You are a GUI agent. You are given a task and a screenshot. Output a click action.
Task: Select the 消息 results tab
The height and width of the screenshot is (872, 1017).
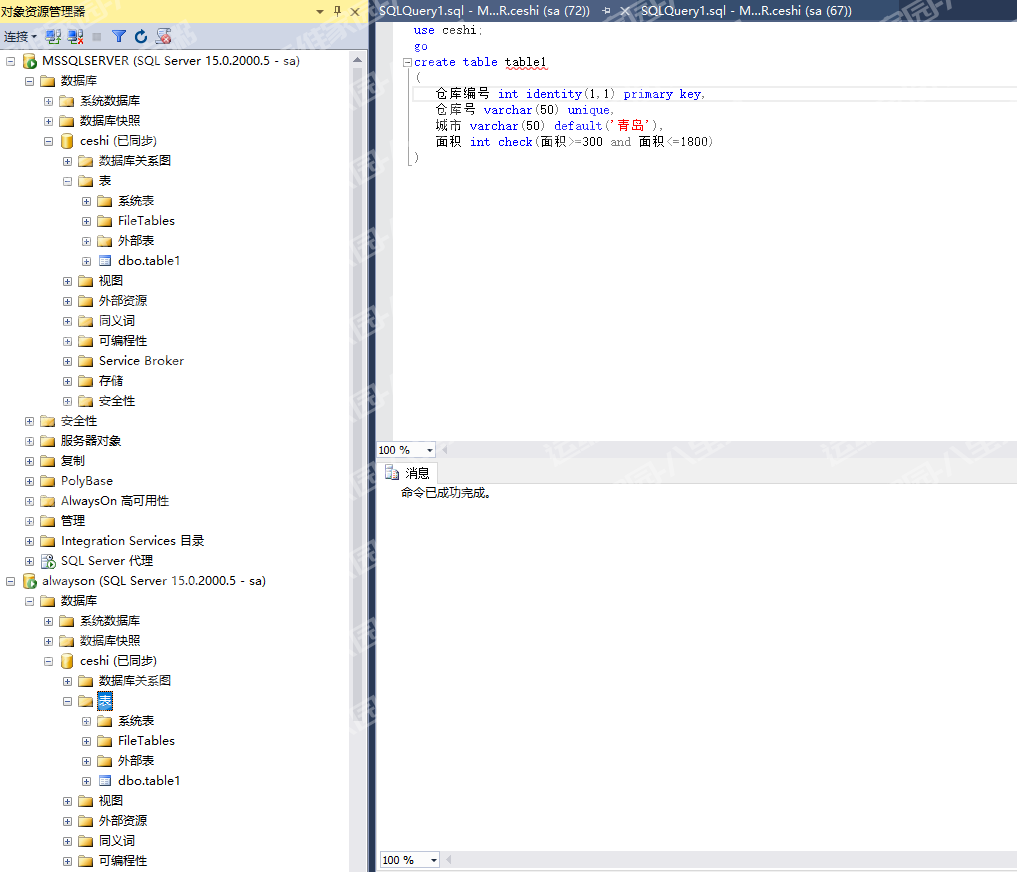click(408, 473)
